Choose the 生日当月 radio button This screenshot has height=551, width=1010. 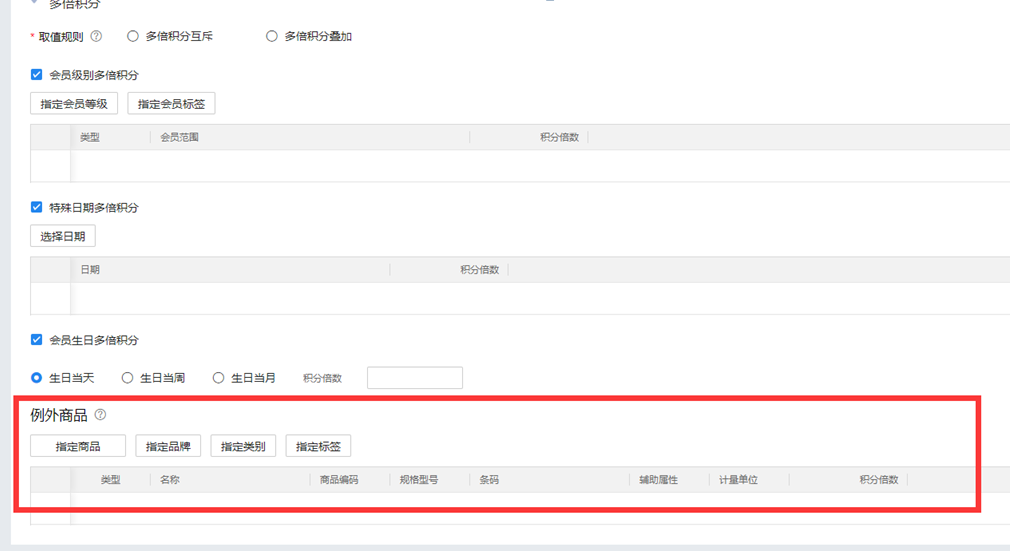(219, 378)
